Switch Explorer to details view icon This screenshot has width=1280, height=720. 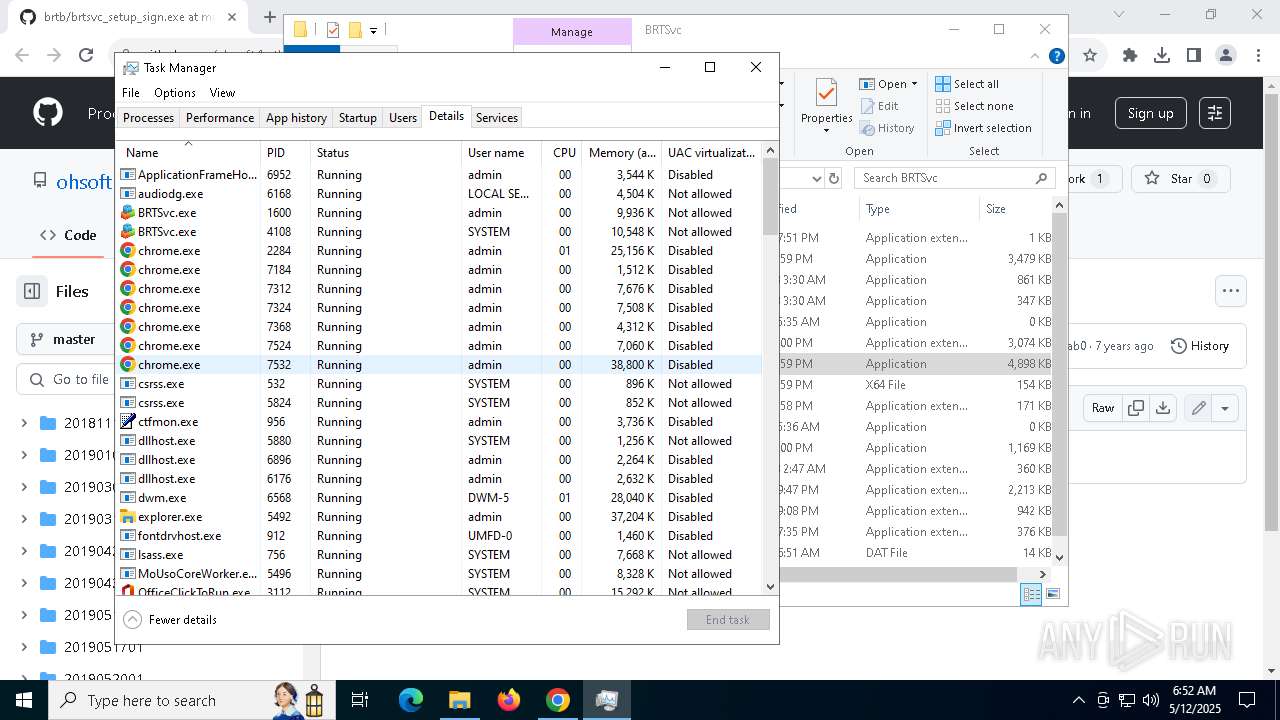point(1031,595)
